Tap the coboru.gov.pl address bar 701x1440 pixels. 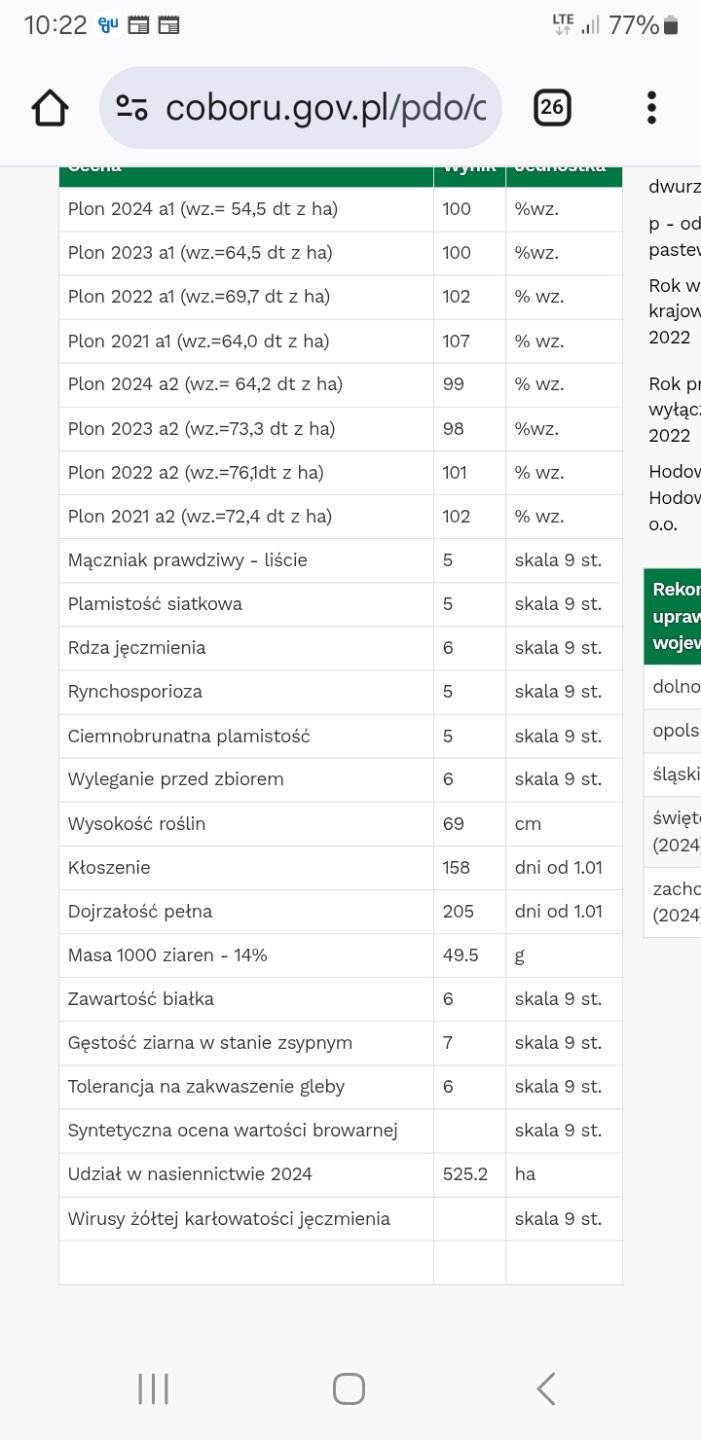point(325,108)
